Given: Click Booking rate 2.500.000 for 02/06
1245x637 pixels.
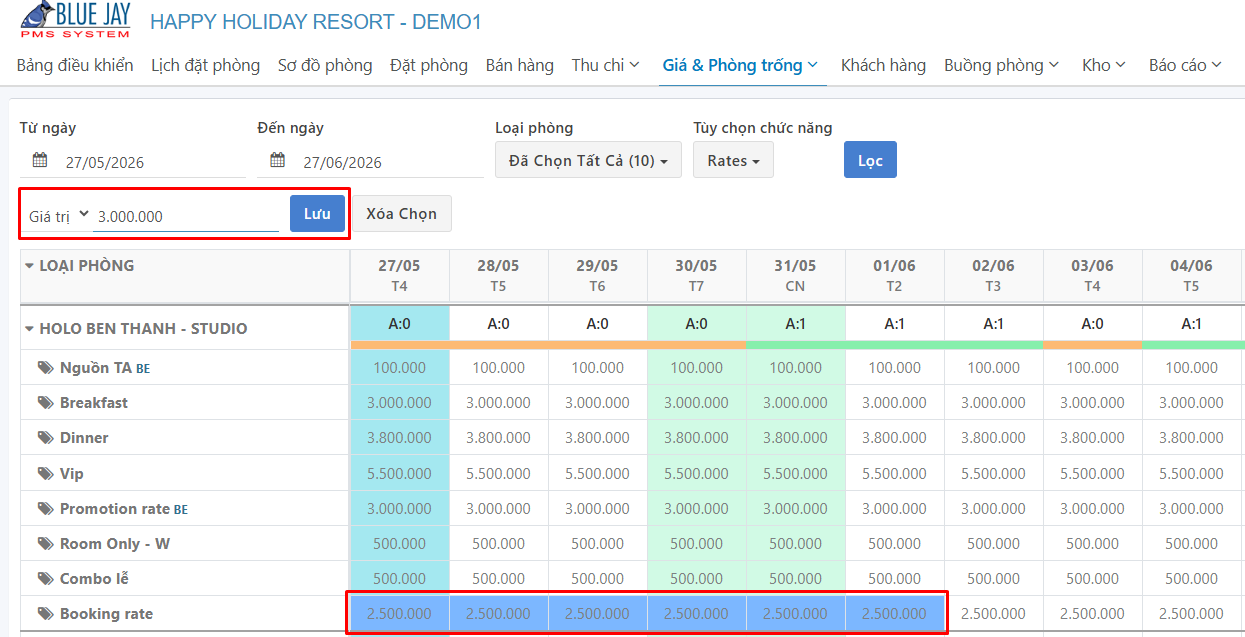Looking at the screenshot, I should coord(993,613).
